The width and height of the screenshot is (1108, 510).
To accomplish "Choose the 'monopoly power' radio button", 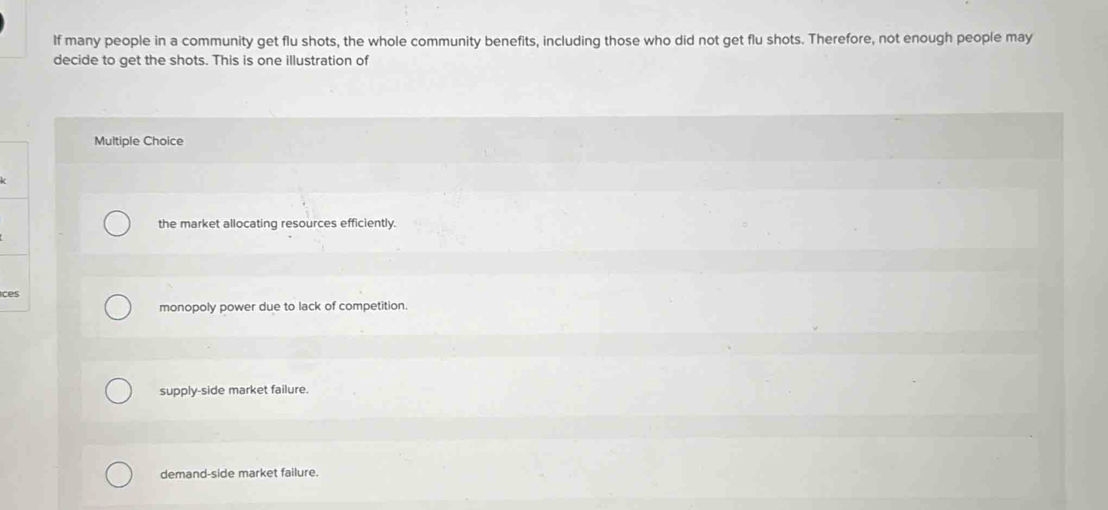I will coord(118,308).
